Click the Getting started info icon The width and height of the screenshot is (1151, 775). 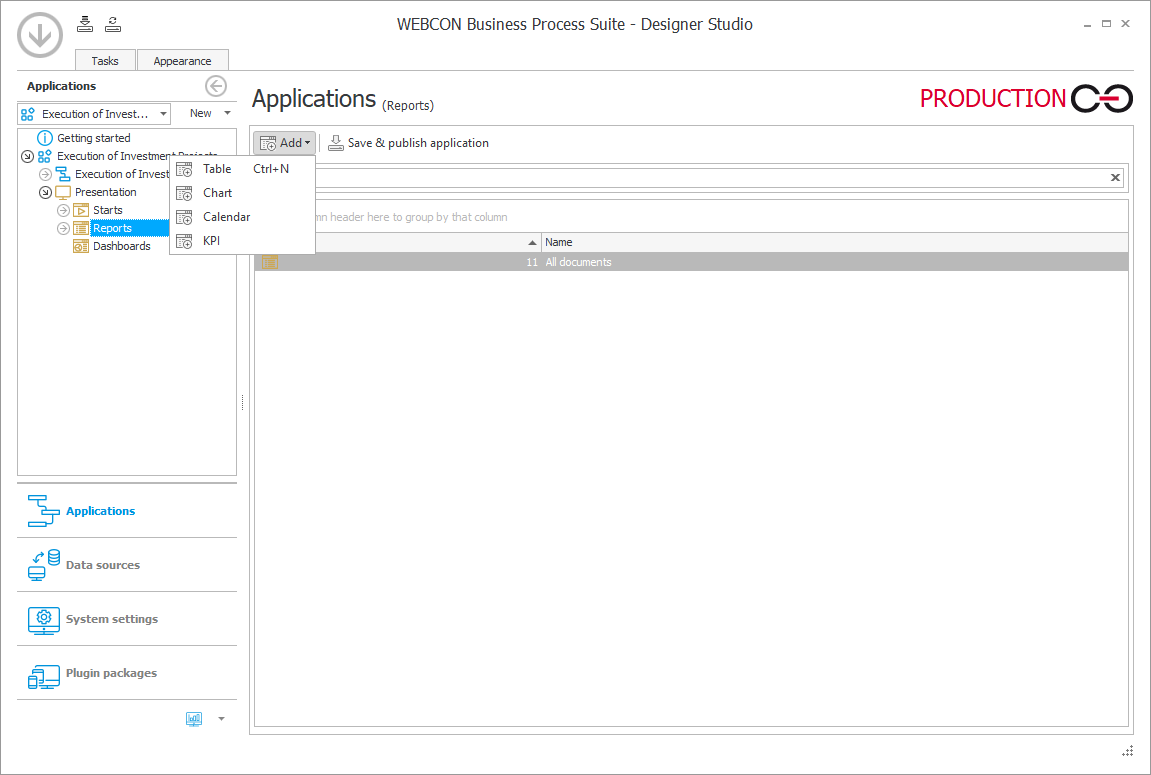[45, 138]
